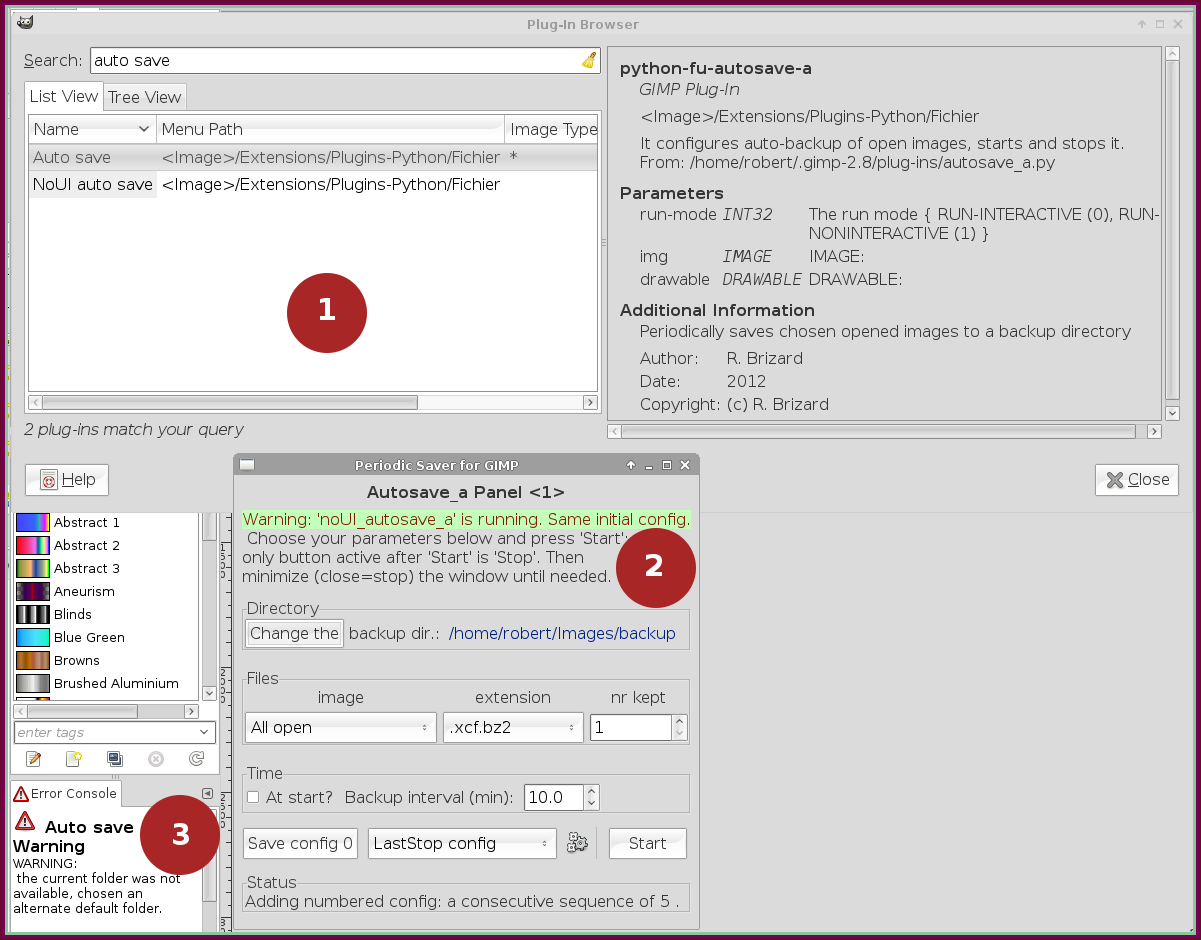The height and width of the screenshot is (940, 1201).
Task: Select the Aneurism gradient
Action: [x=106, y=591]
